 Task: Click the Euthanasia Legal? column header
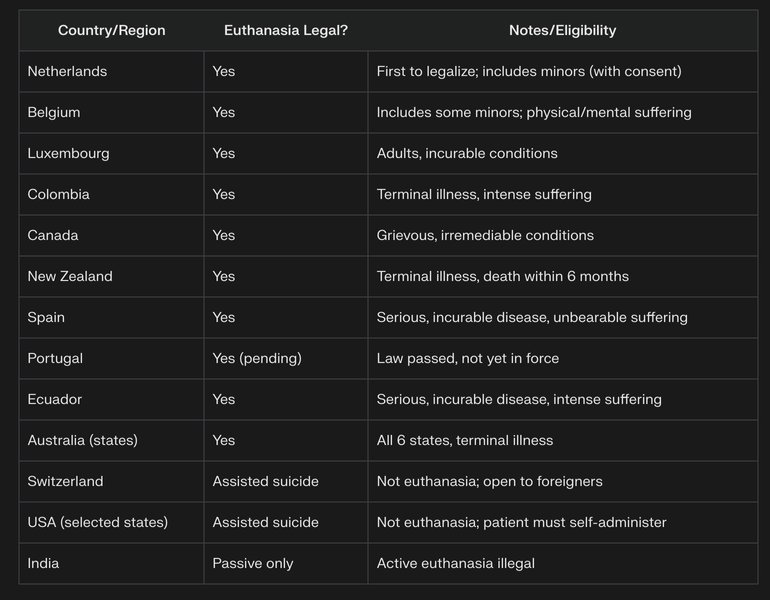coord(285,30)
